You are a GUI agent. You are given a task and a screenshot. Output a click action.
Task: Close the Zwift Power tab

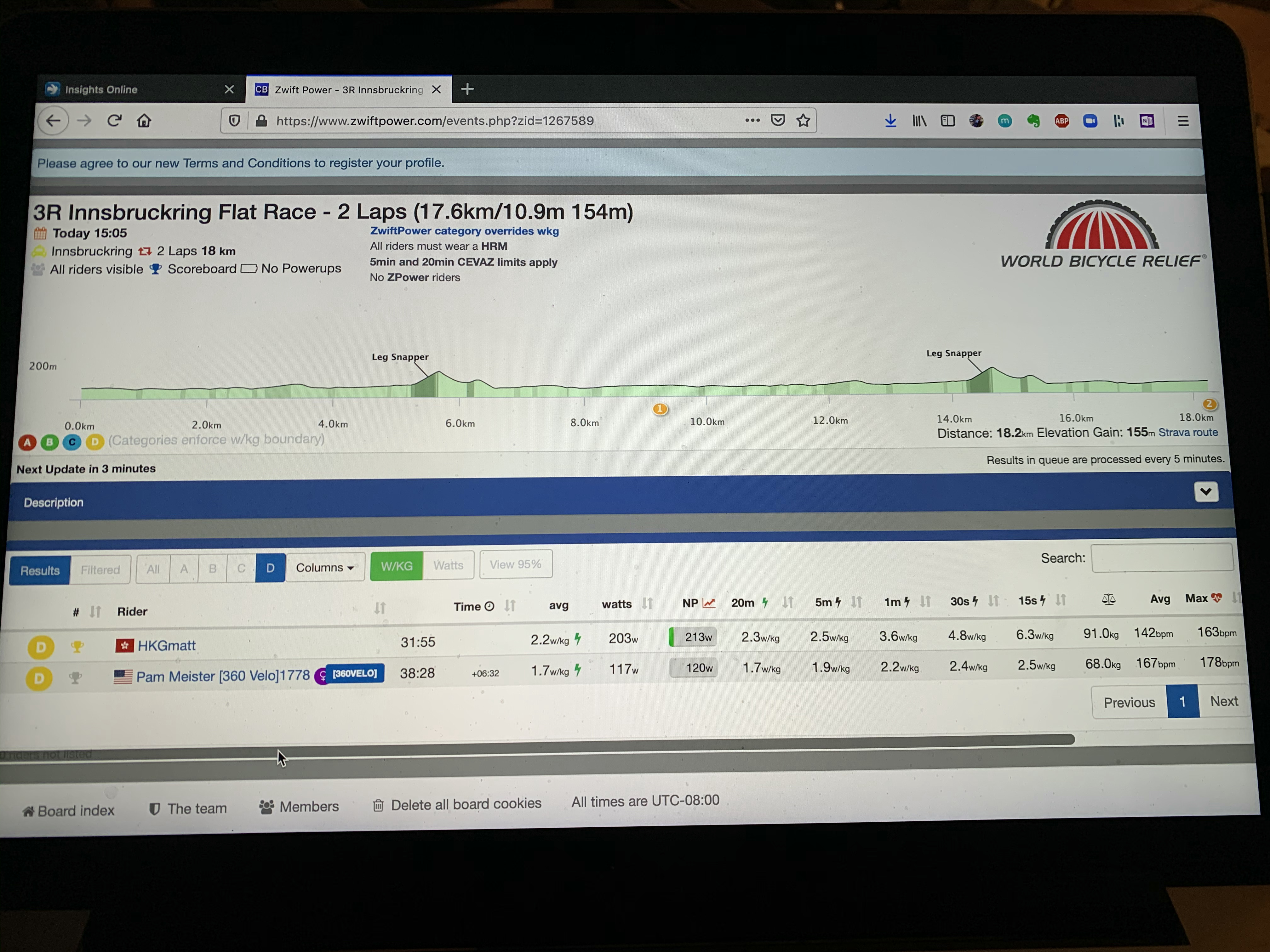436,89
